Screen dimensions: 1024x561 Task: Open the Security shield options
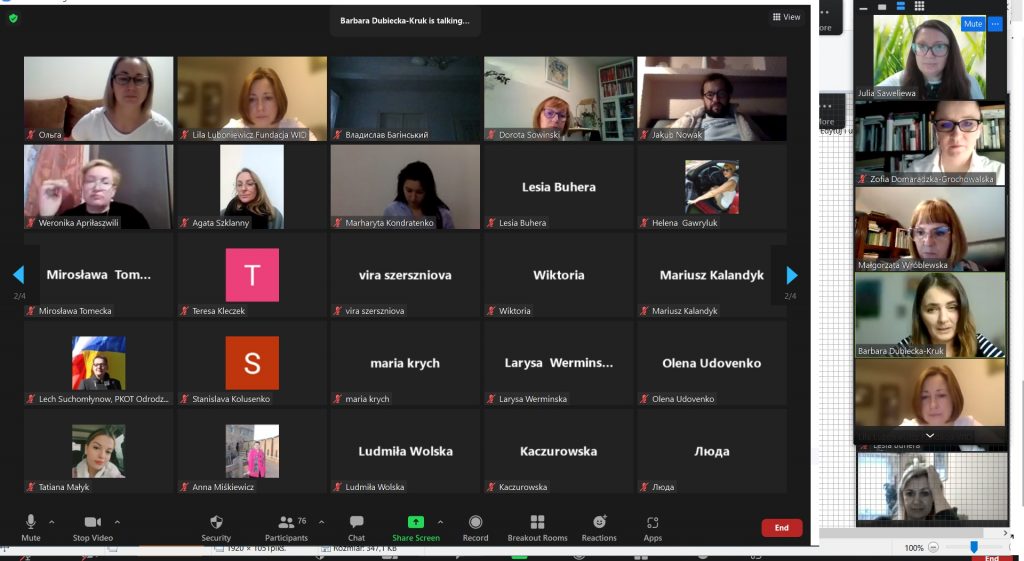[x=216, y=526]
